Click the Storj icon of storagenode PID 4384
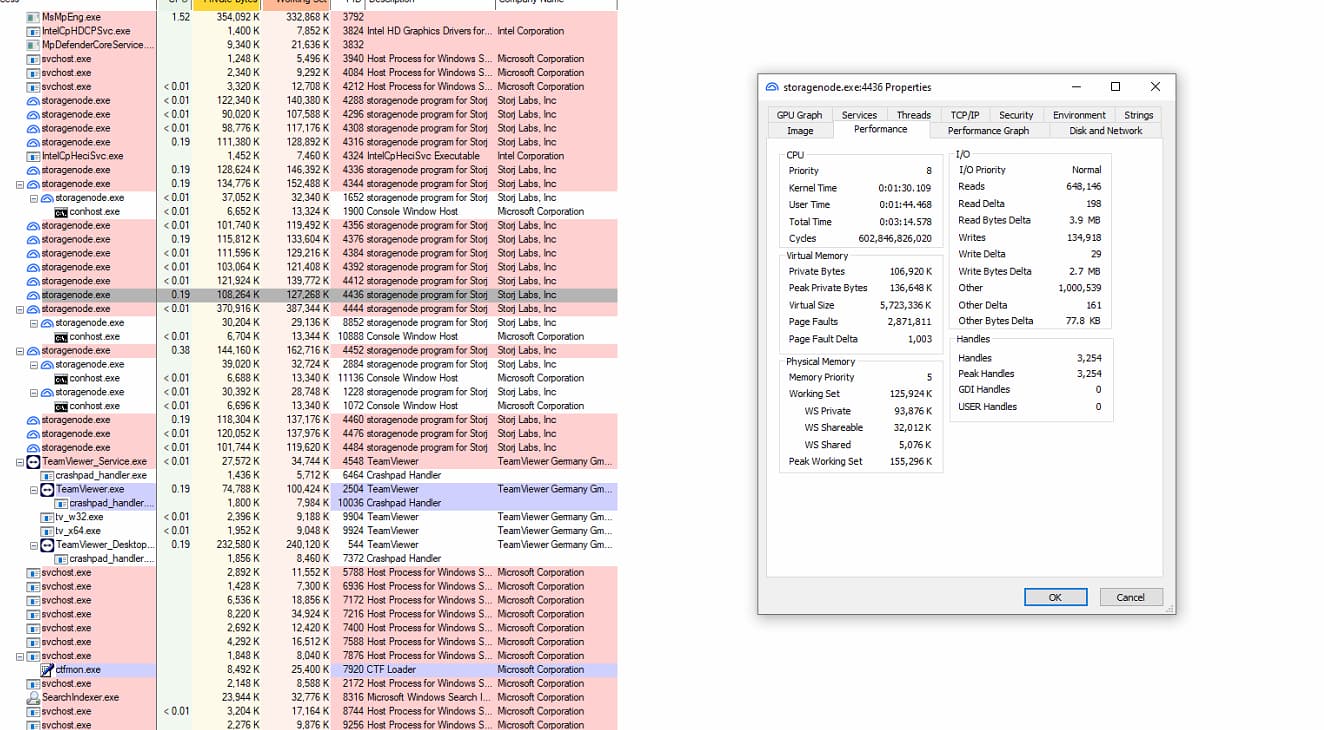This screenshot has height=730, width=1324. pyautogui.click(x=33, y=253)
